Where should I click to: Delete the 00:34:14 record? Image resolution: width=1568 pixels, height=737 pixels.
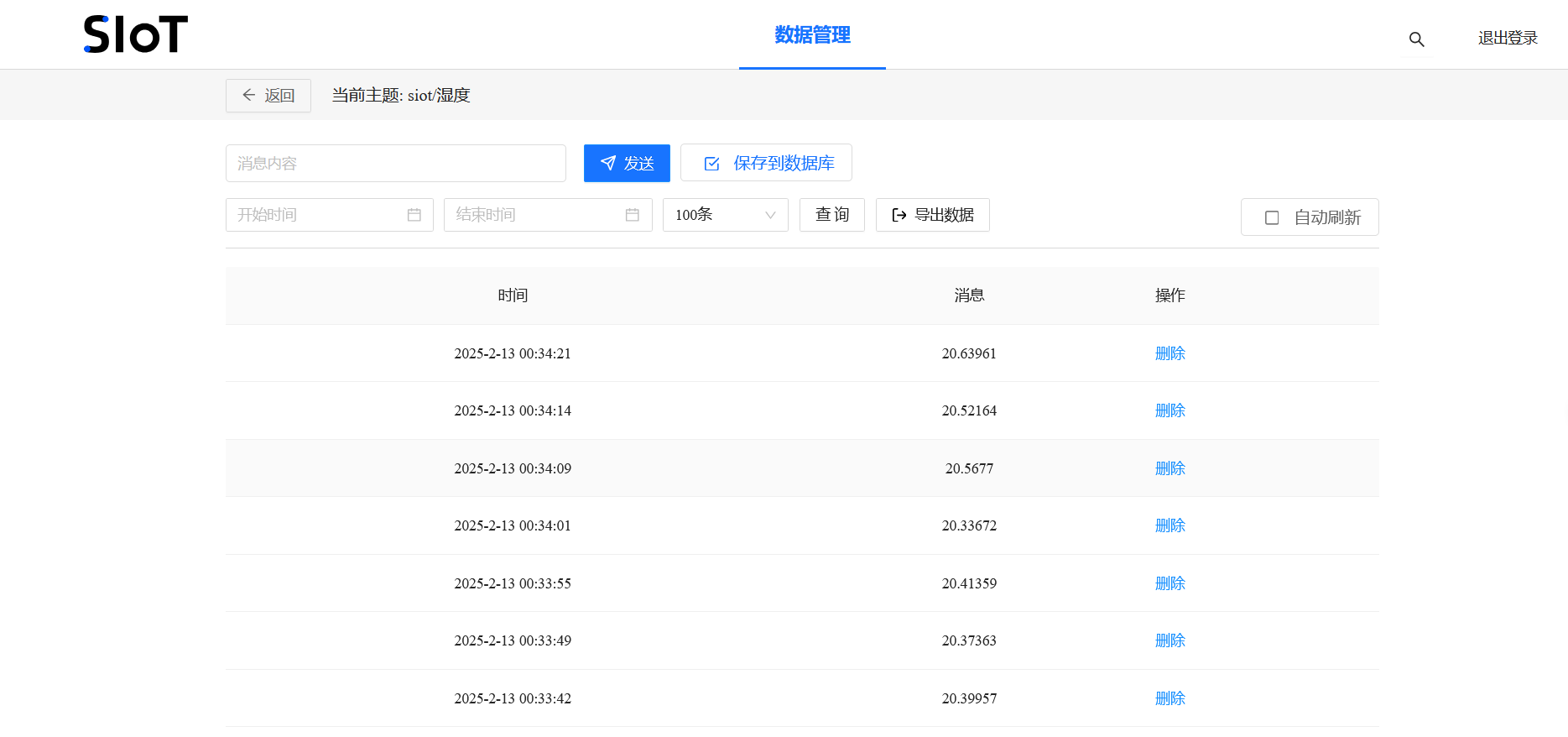pyautogui.click(x=1170, y=410)
